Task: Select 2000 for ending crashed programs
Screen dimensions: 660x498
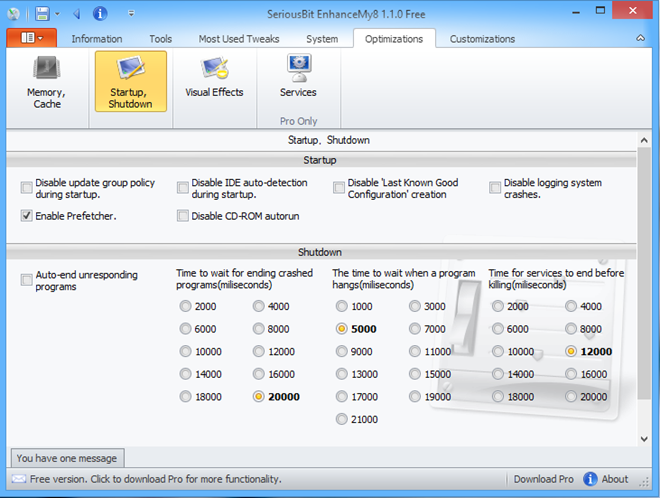Action: click(185, 306)
